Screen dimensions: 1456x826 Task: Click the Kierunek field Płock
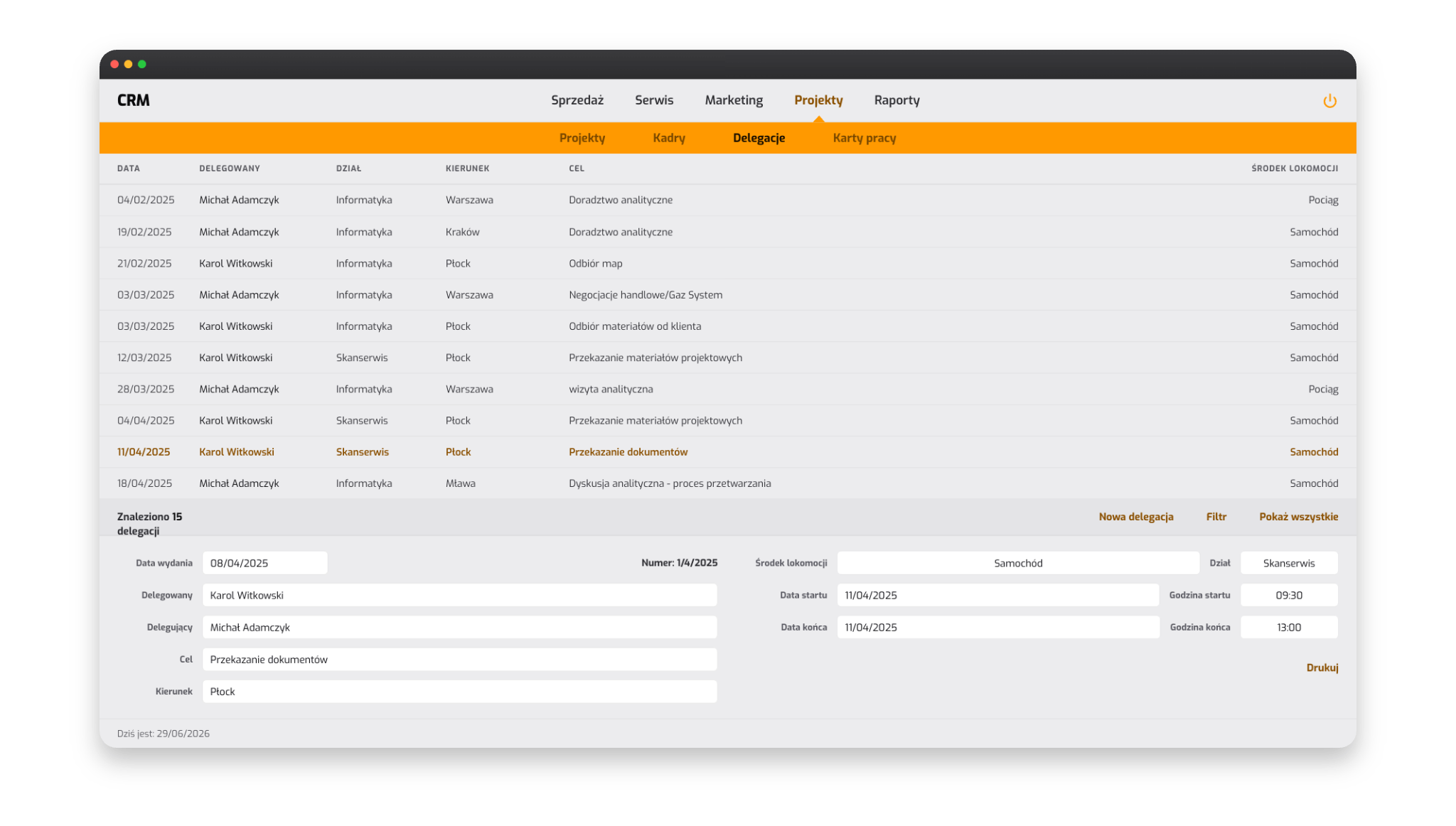click(459, 692)
